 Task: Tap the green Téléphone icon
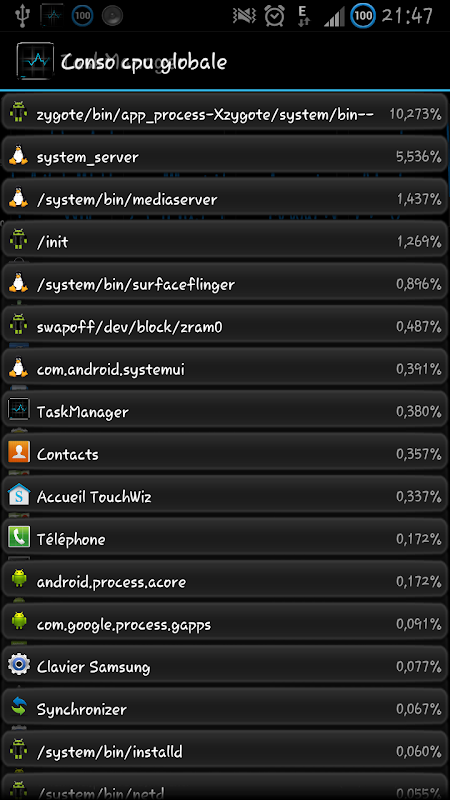[x=19, y=537]
